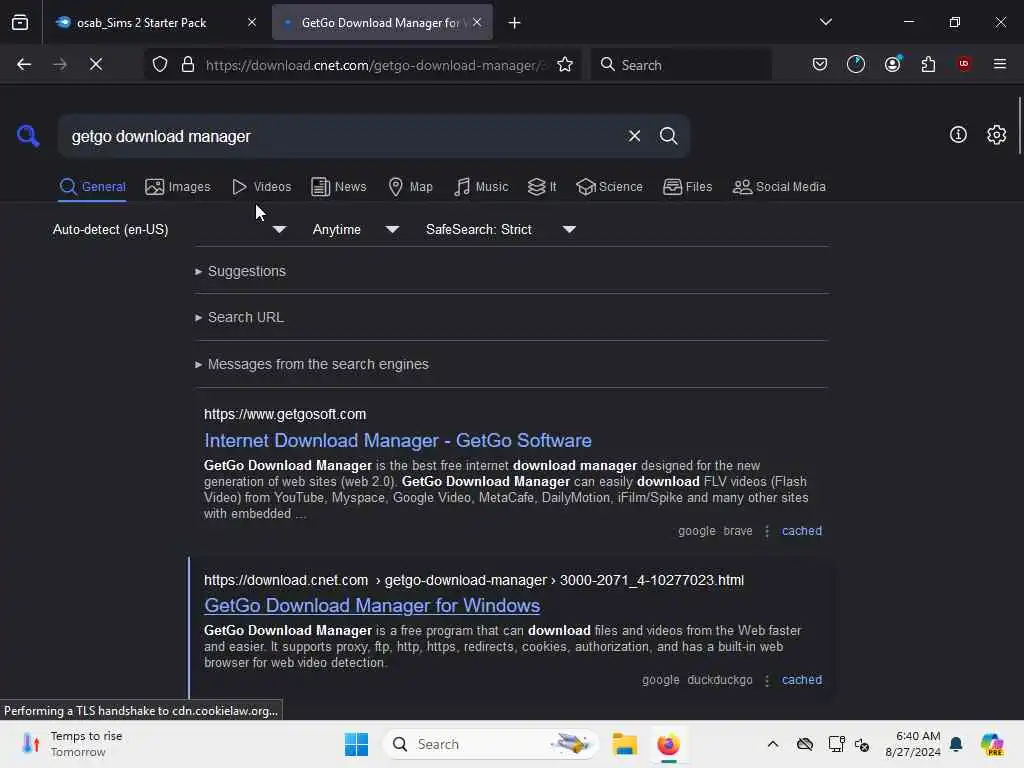Open the Anytime time range dropdown
The height and width of the screenshot is (768, 1024).
click(x=355, y=230)
